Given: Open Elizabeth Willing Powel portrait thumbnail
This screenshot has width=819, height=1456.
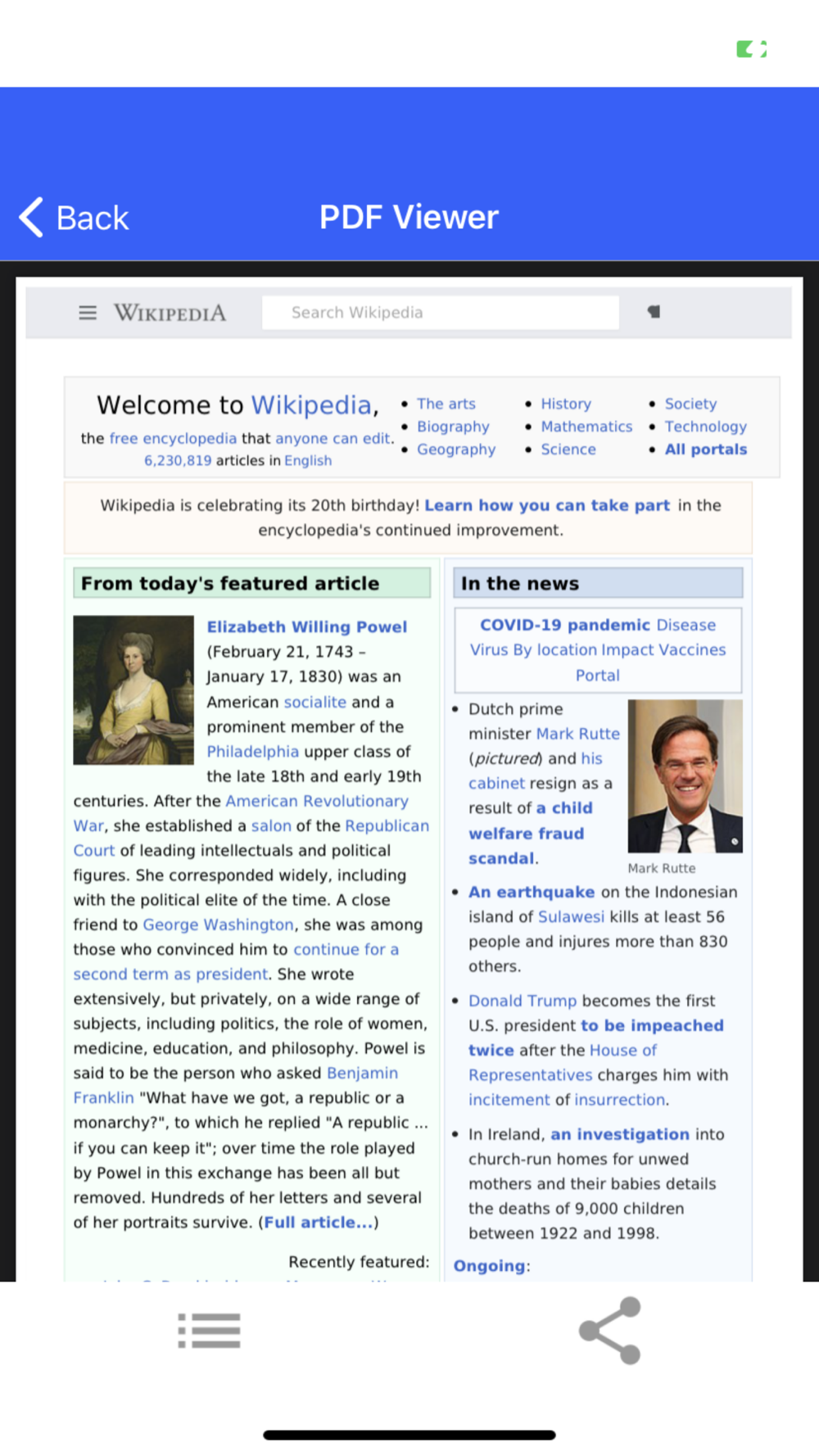Looking at the screenshot, I should click(133, 690).
